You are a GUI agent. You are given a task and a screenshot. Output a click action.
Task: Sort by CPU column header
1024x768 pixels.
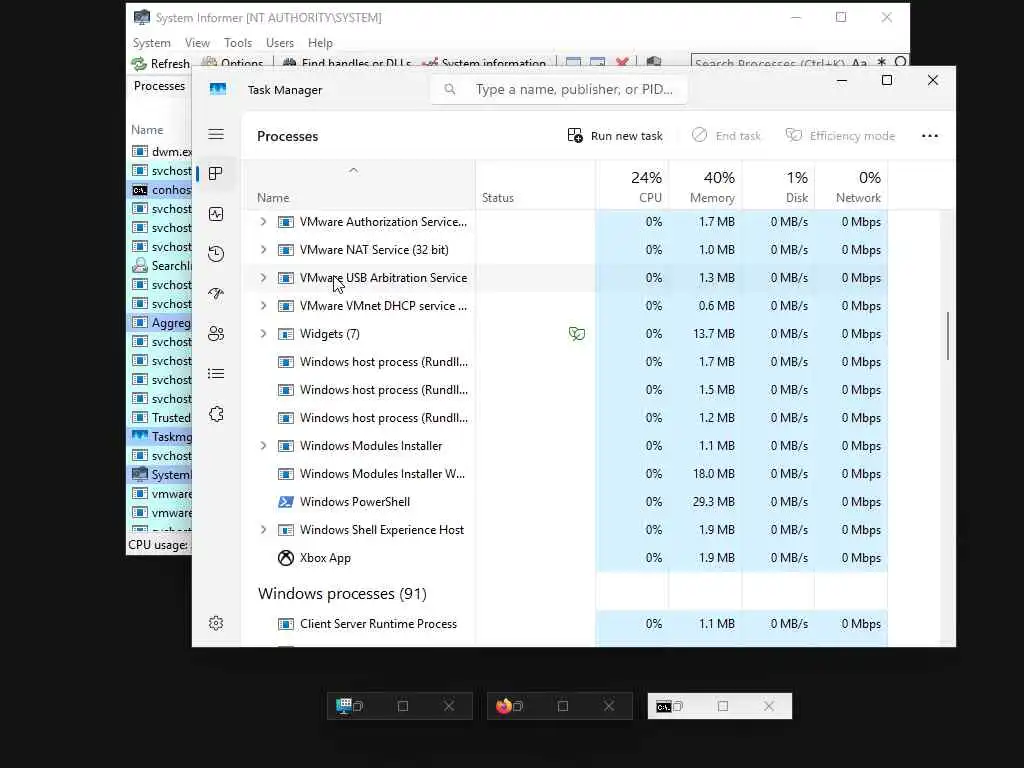point(632,186)
